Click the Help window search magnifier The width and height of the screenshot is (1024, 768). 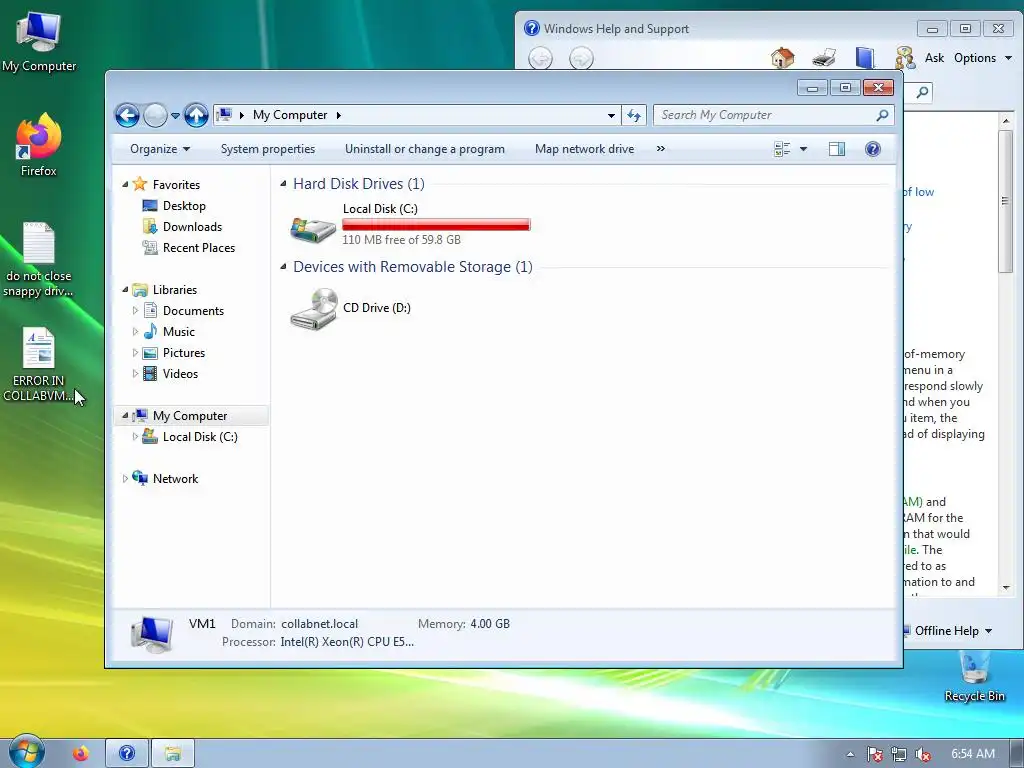tap(921, 92)
